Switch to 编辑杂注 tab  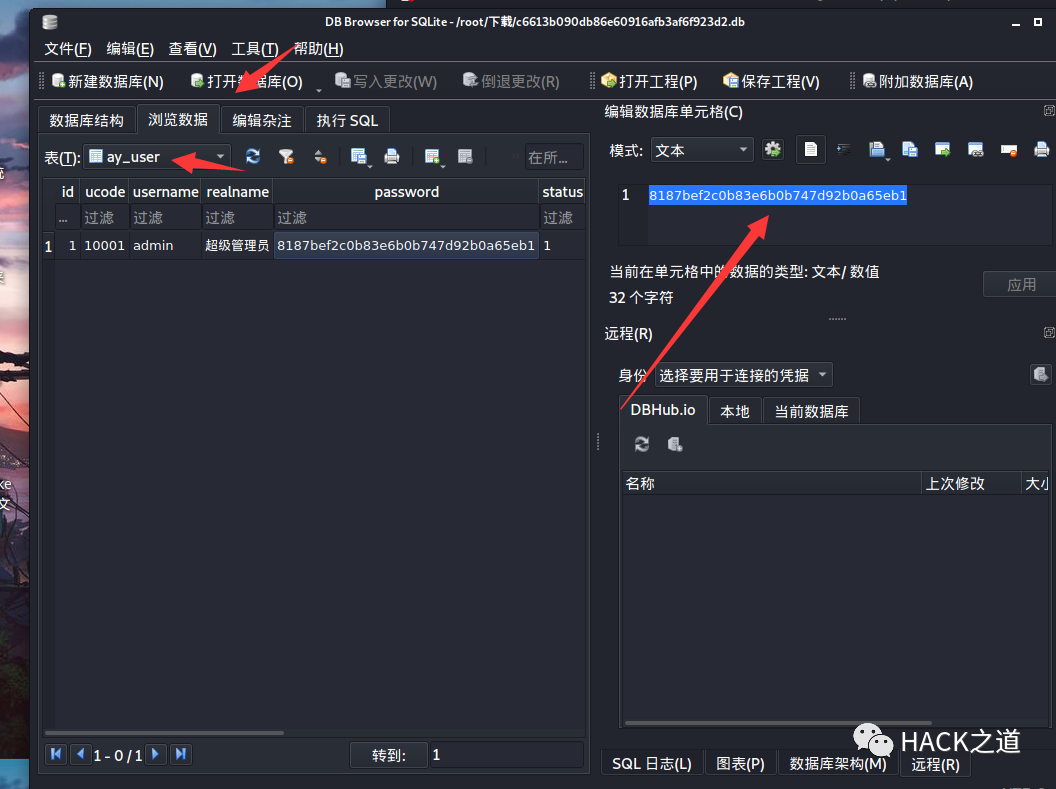point(262,121)
